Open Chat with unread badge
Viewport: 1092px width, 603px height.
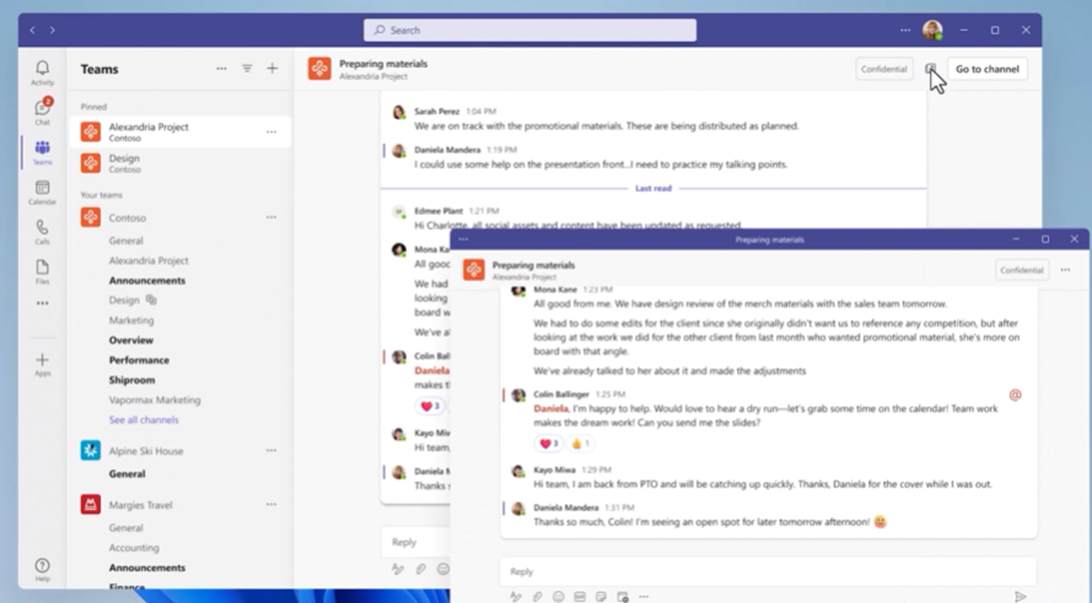[x=42, y=111]
